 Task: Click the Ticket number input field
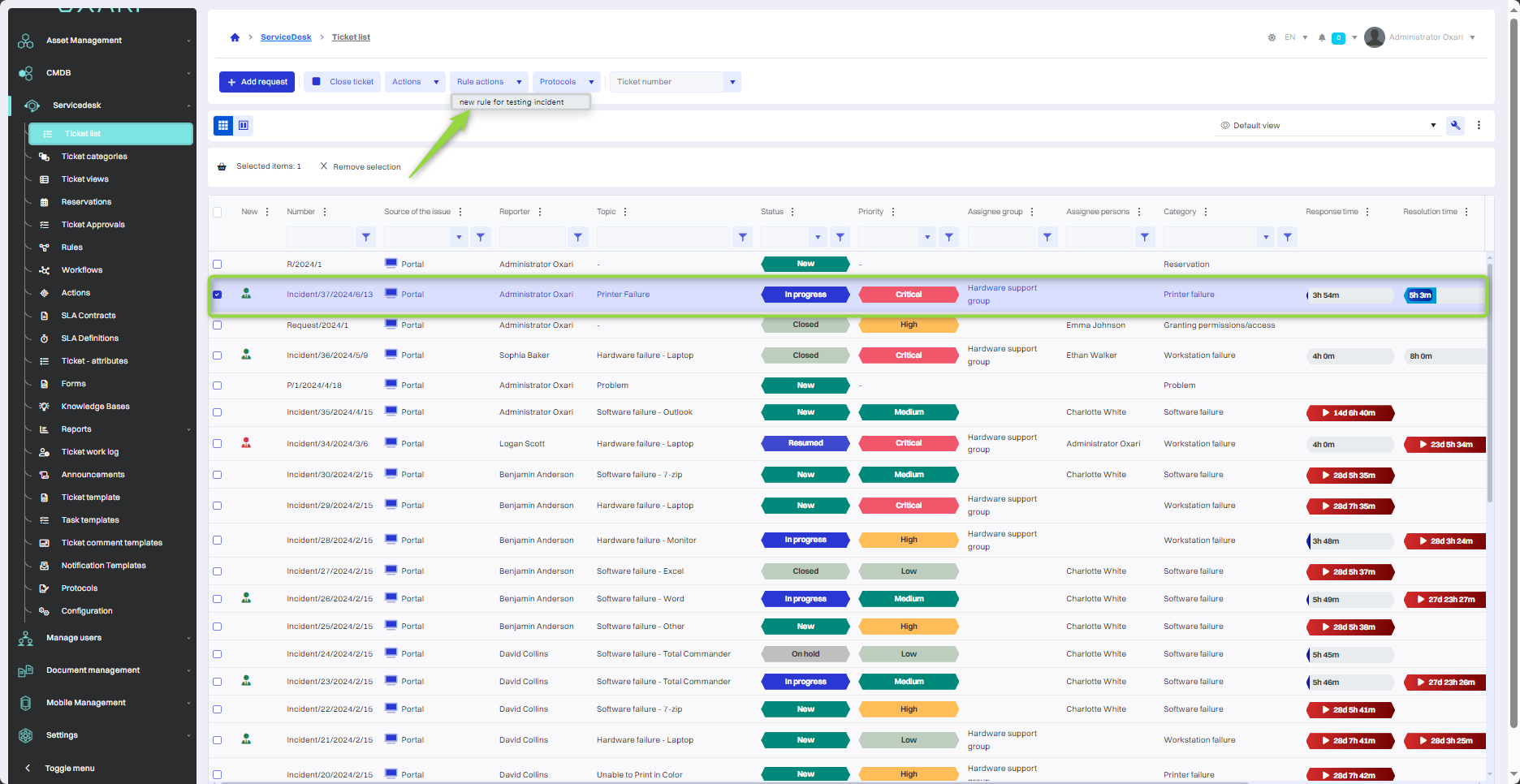[666, 82]
